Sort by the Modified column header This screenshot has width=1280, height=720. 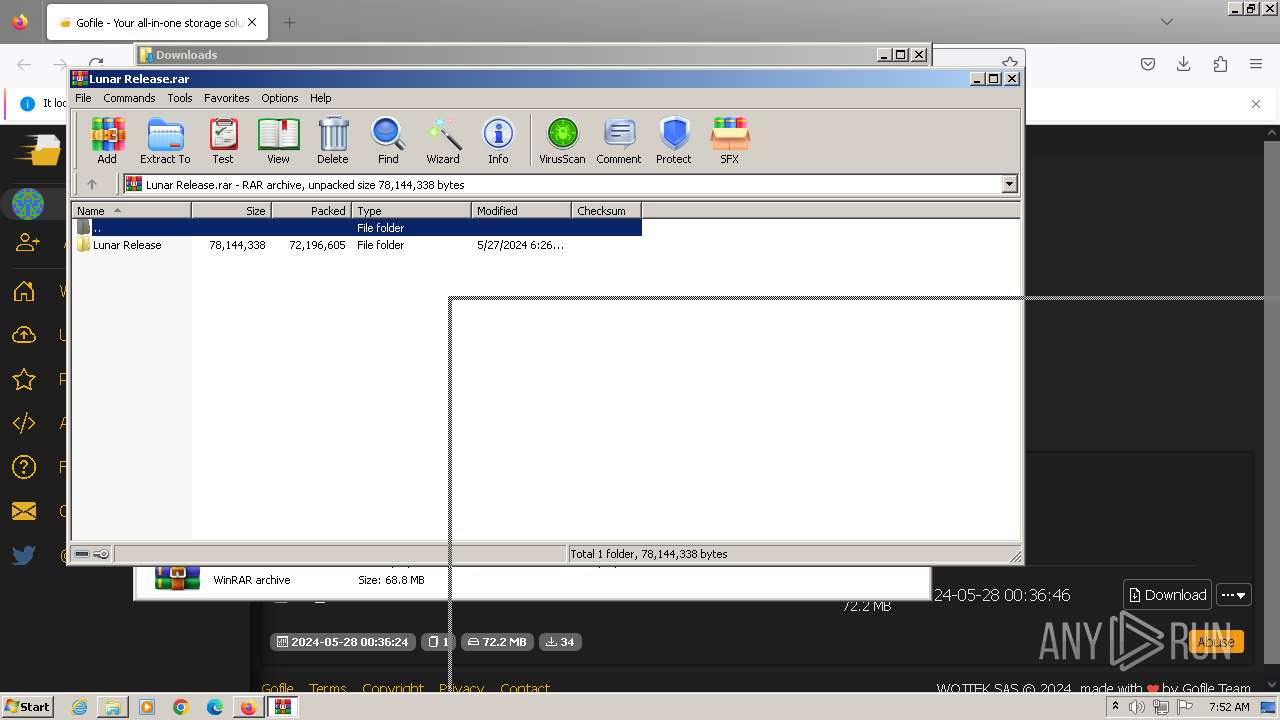pos(521,211)
